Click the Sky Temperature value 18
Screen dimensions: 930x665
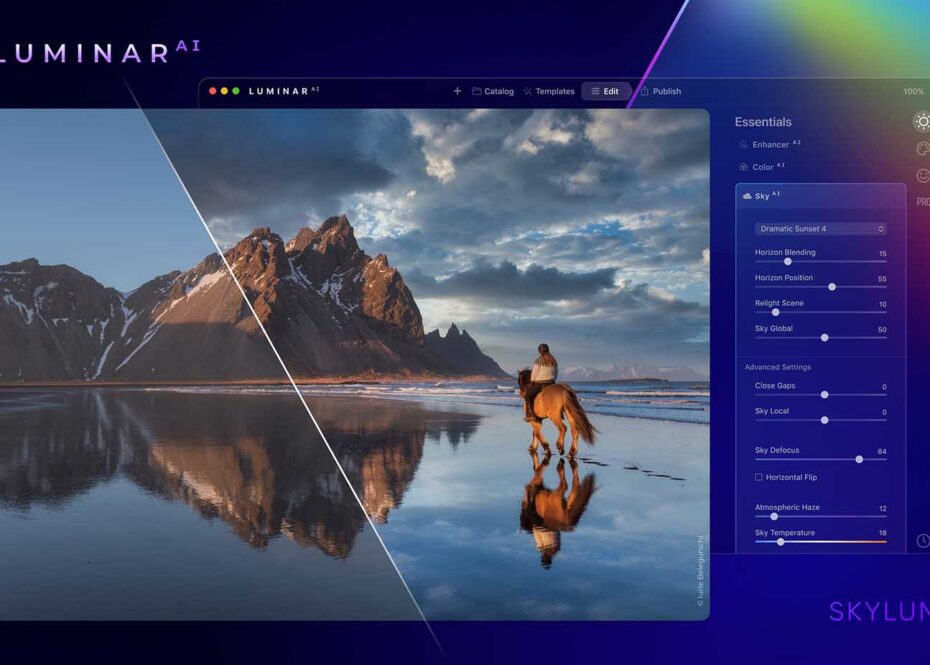click(x=883, y=533)
